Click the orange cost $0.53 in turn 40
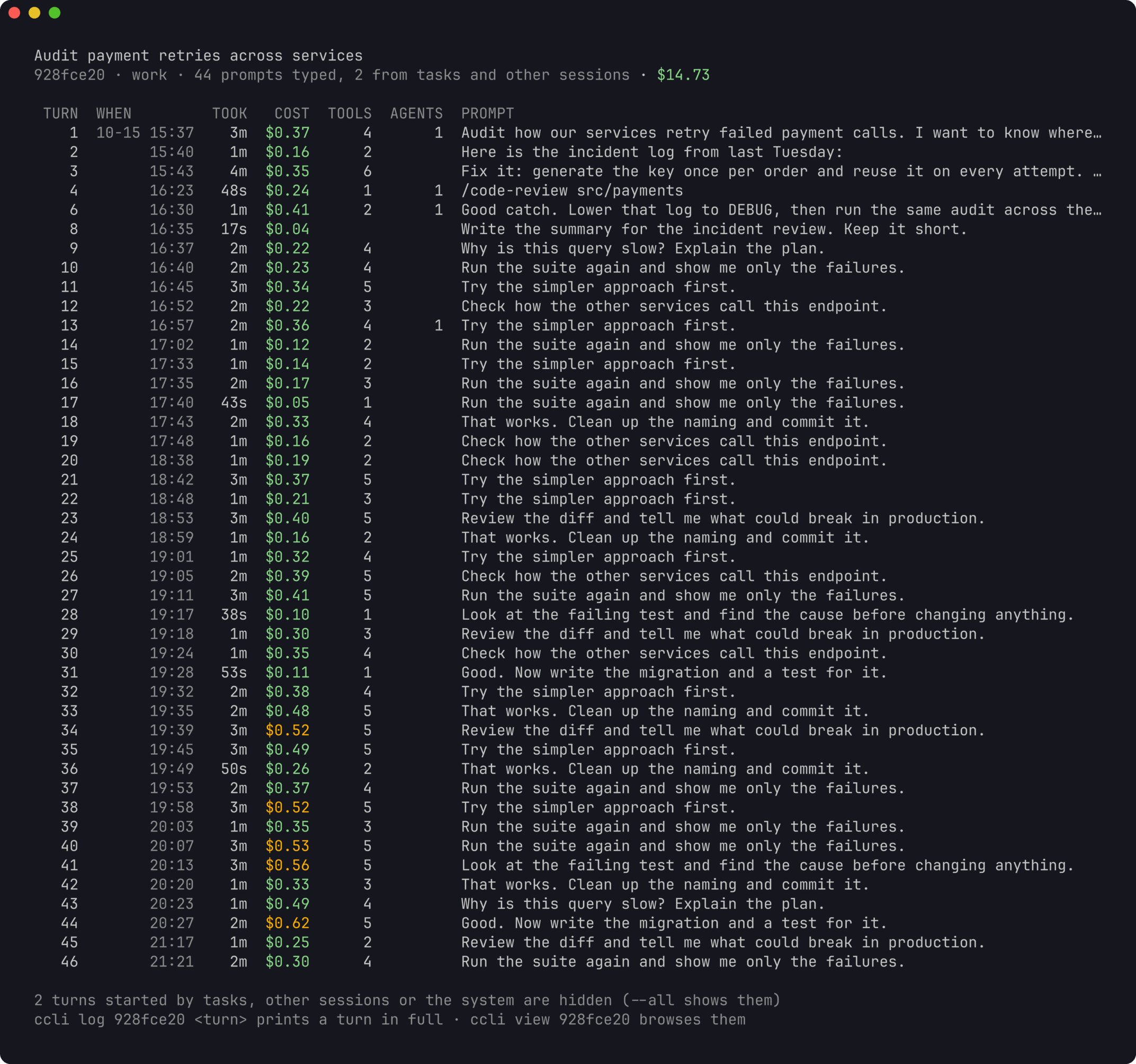This screenshot has width=1136, height=1064. [288, 846]
